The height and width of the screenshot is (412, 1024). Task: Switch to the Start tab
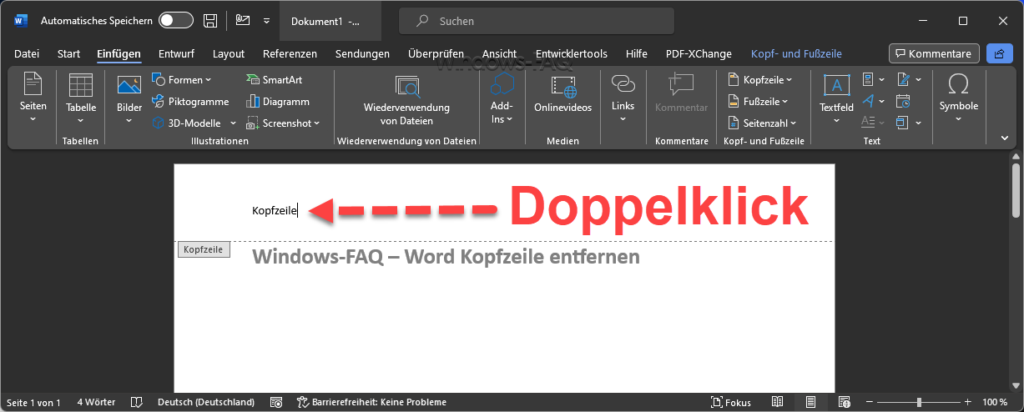pos(69,54)
